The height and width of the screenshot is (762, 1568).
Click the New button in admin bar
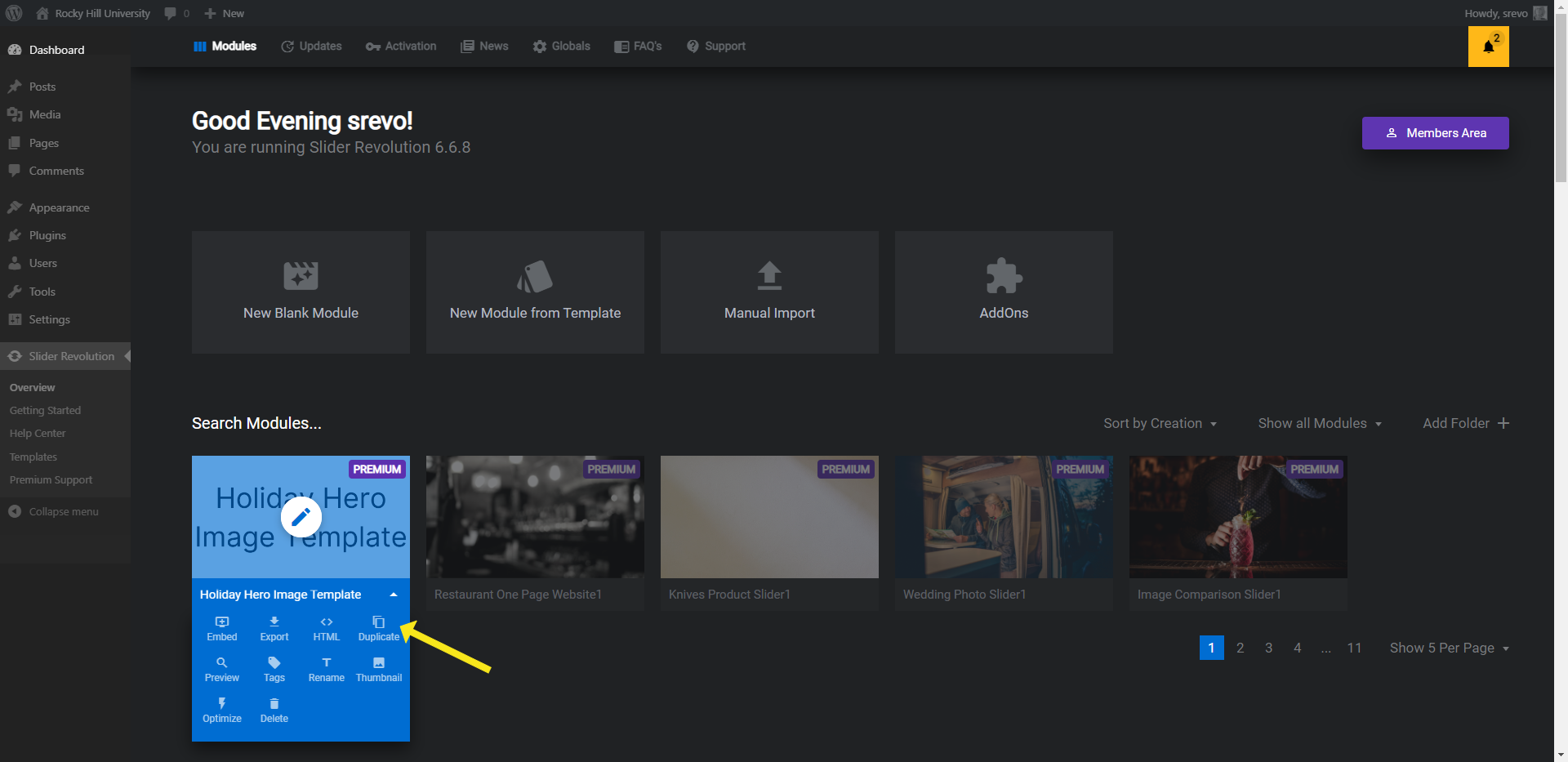224,13
